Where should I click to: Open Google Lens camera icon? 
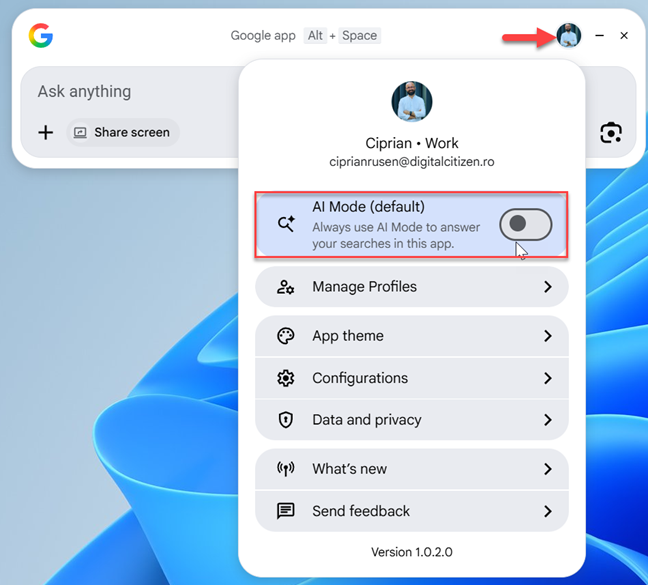click(611, 133)
